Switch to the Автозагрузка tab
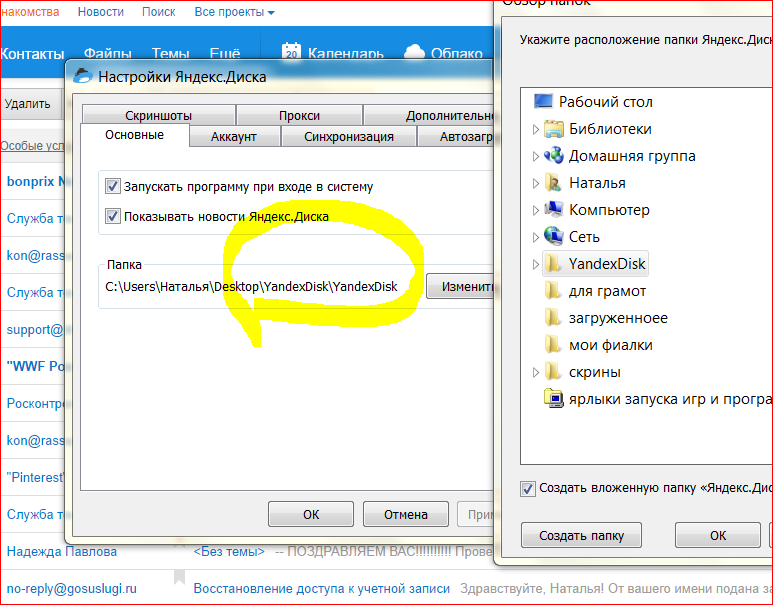This screenshot has width=773, height=605. [x=456, y=137]
